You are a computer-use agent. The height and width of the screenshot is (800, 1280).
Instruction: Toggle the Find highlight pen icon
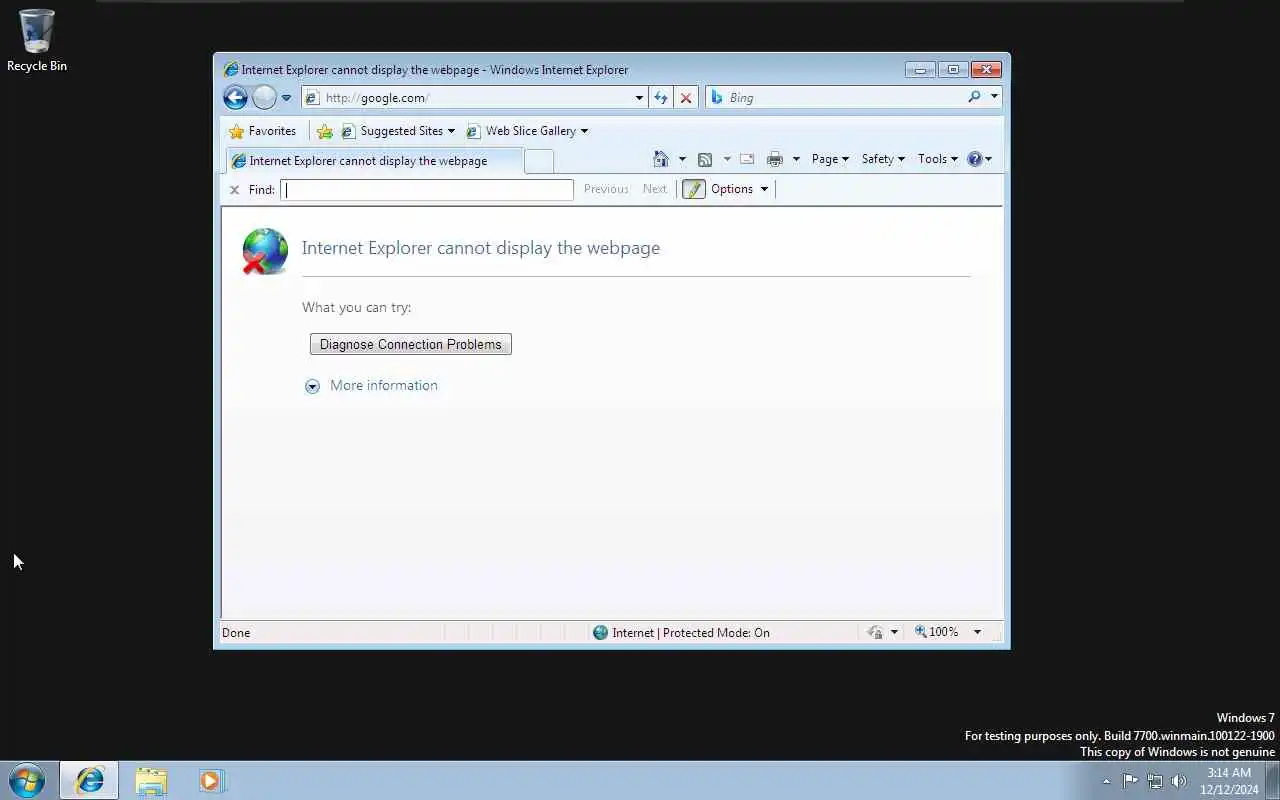click(x=693, y=189)
